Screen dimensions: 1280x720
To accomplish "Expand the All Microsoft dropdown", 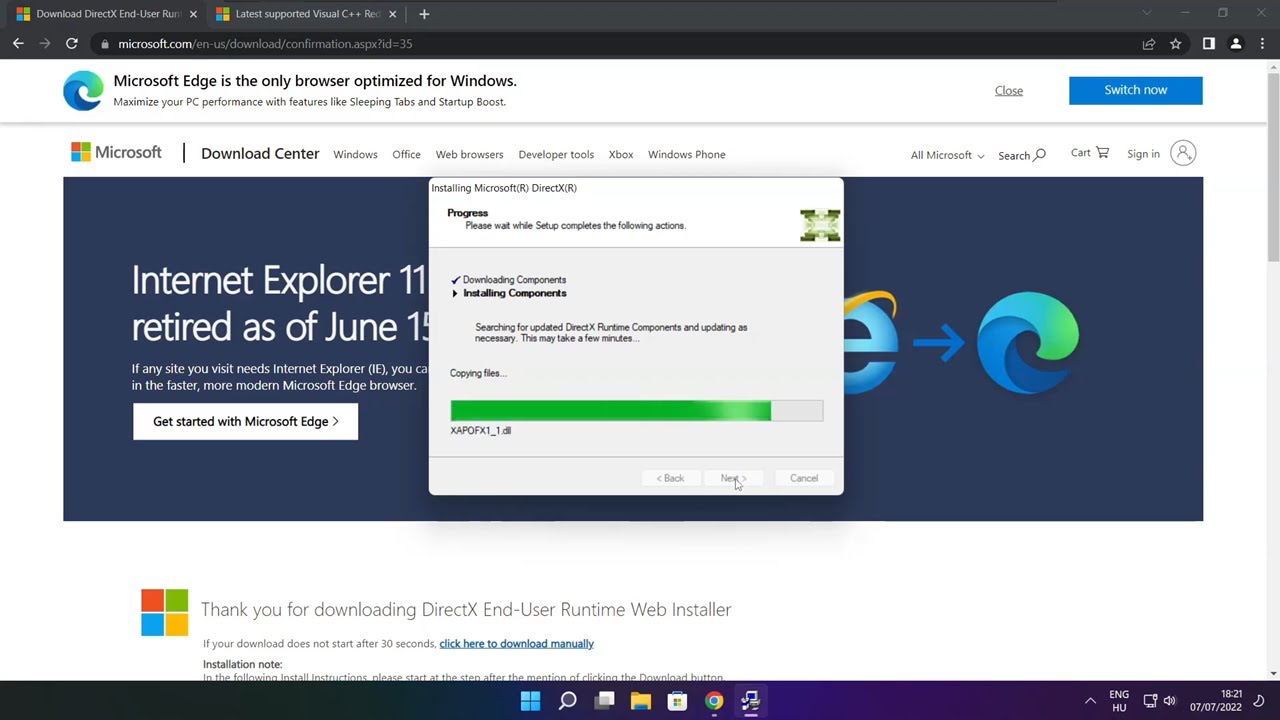I will 947,155.
